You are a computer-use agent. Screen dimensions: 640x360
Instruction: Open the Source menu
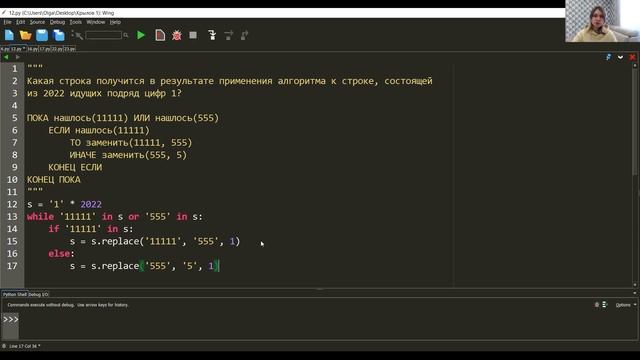[37, 22]
